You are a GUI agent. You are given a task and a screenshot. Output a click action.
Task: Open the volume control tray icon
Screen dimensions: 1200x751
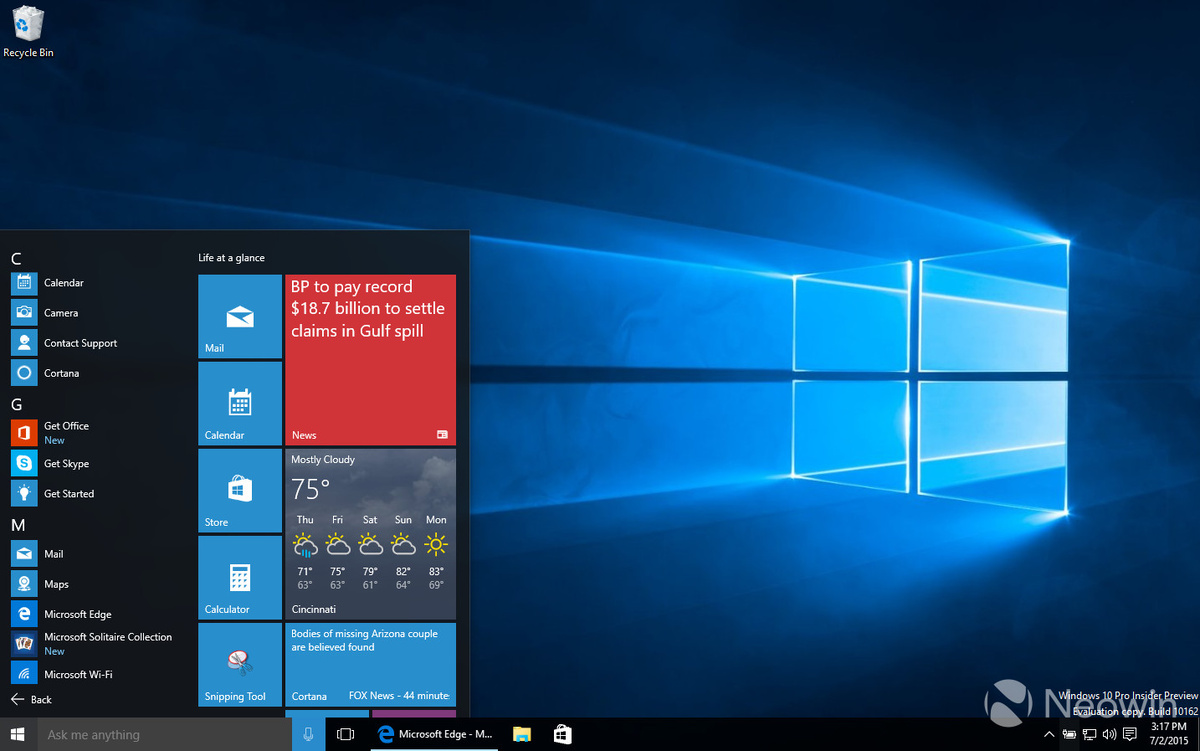coord(1109,734)
